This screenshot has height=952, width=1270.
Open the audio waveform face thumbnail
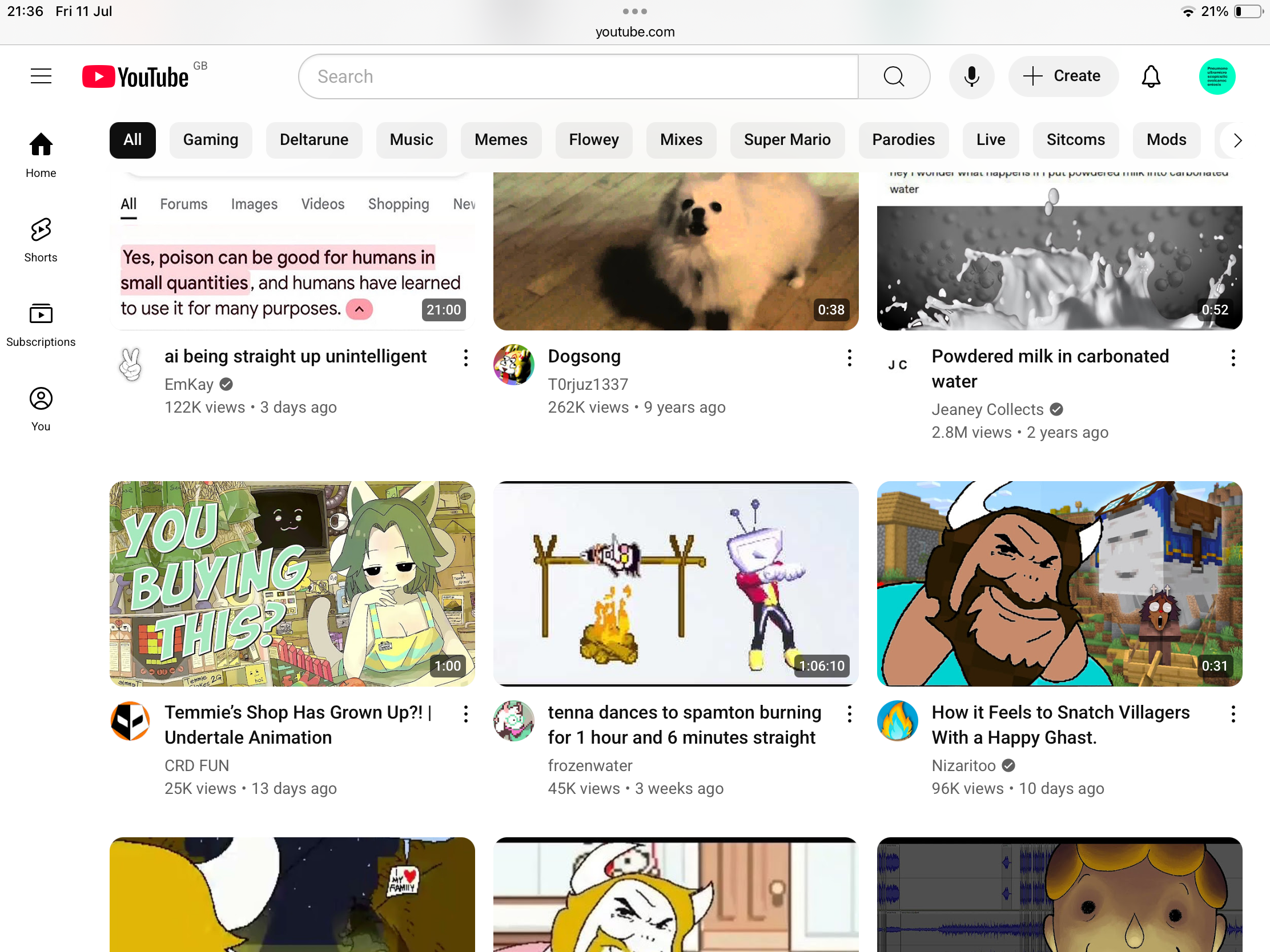1059,894
